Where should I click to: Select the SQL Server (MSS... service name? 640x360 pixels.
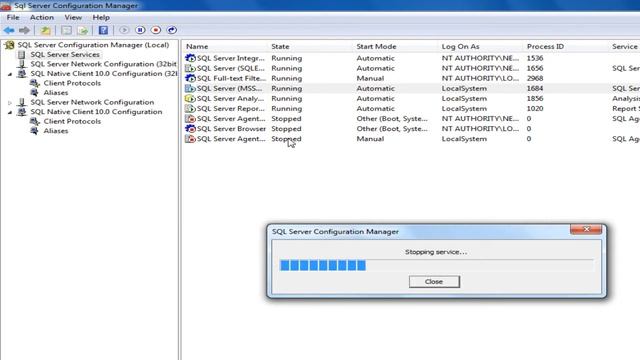[230, 88]
